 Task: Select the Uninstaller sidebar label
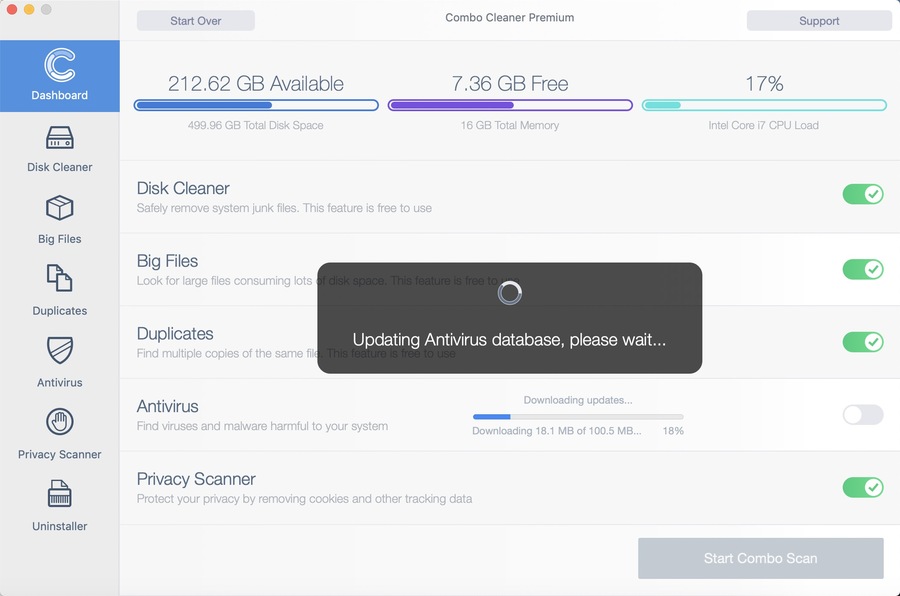pos(60,526)
